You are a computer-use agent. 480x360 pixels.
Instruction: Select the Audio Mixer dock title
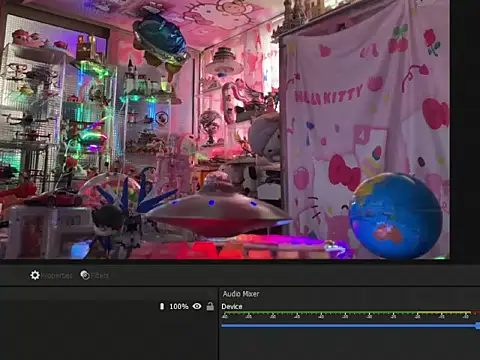(241, 294)
